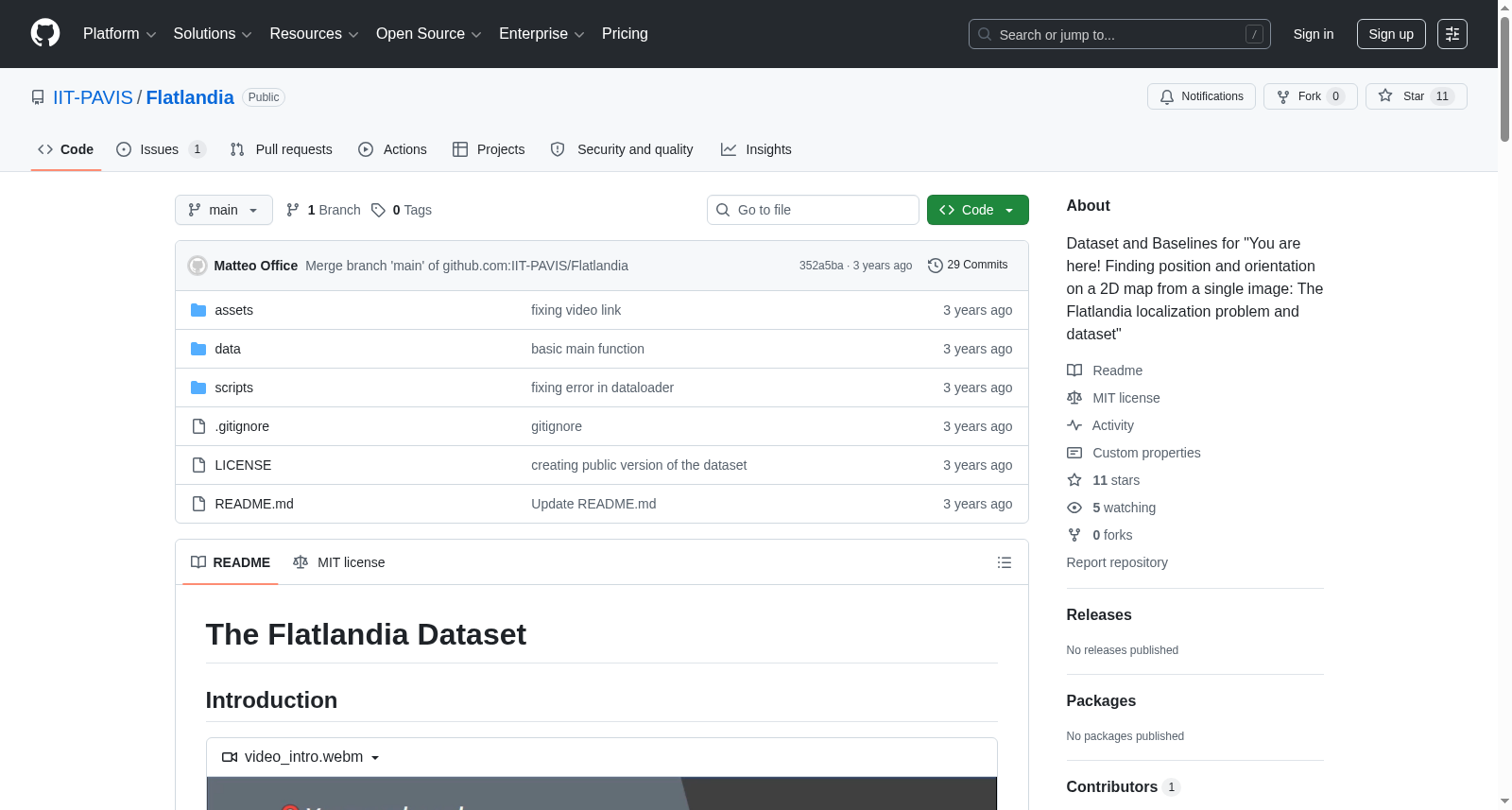Click the search magnifier icon in header
1512x810 pixels.
coord(985,34)
